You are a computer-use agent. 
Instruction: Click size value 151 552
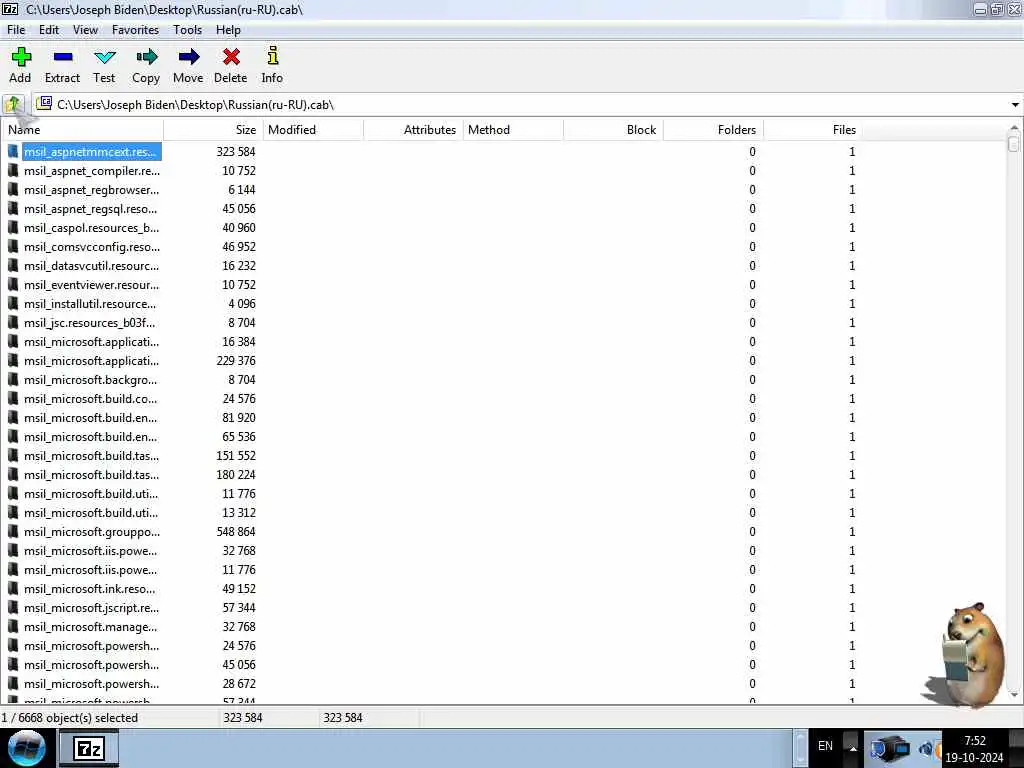236,456
